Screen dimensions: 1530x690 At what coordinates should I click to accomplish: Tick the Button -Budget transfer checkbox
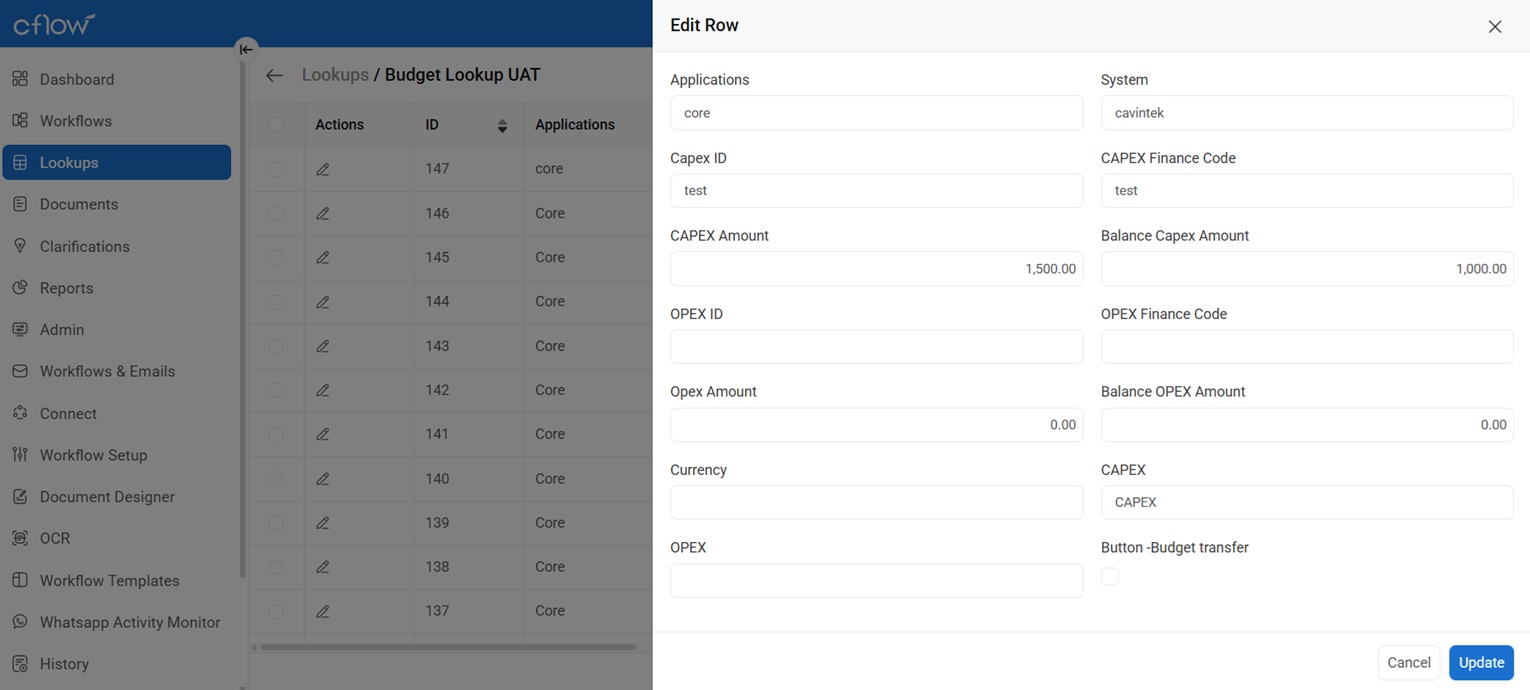pyautogui.click(x=1110, y=576)
